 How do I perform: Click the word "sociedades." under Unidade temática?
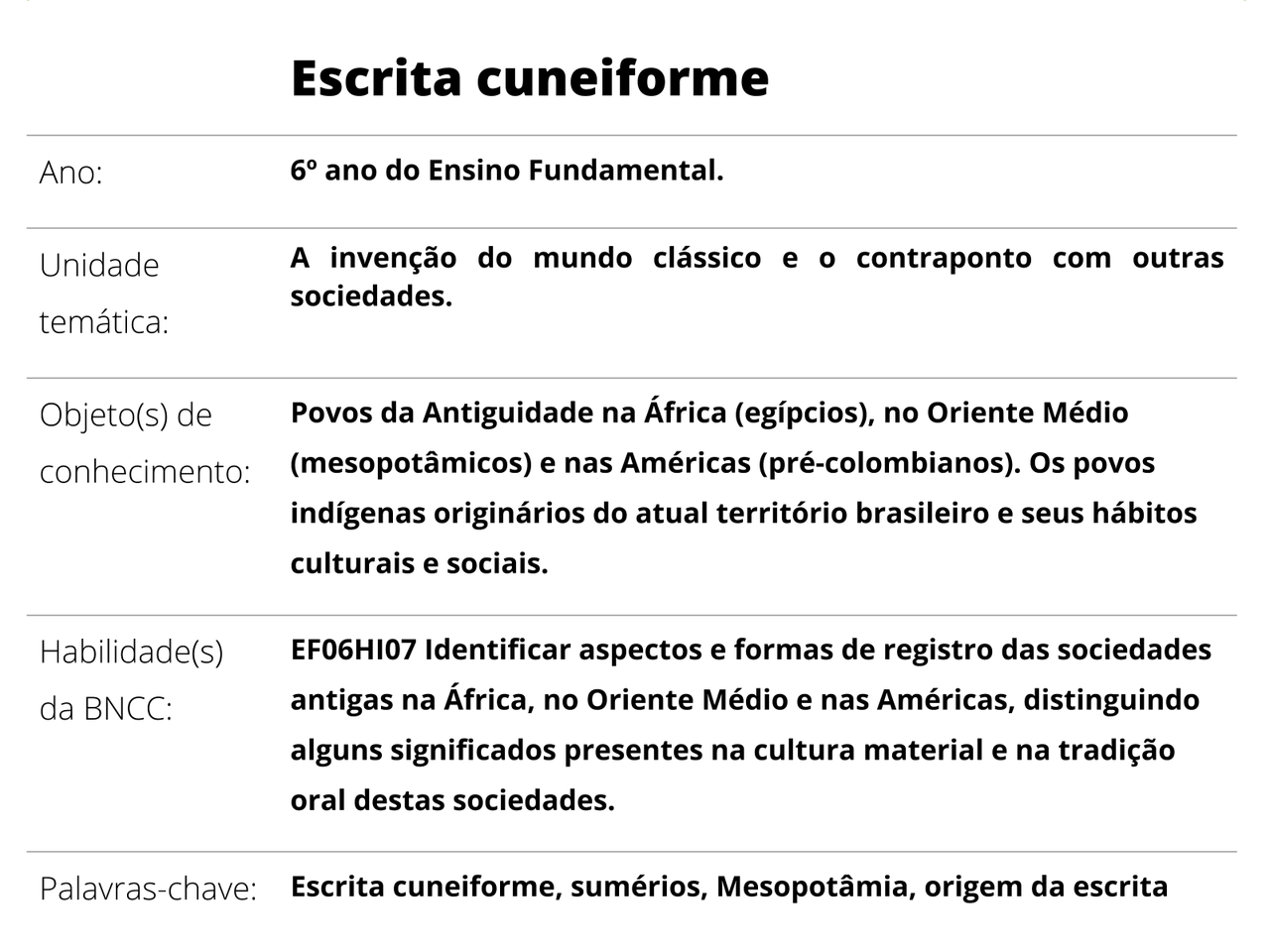371,296
